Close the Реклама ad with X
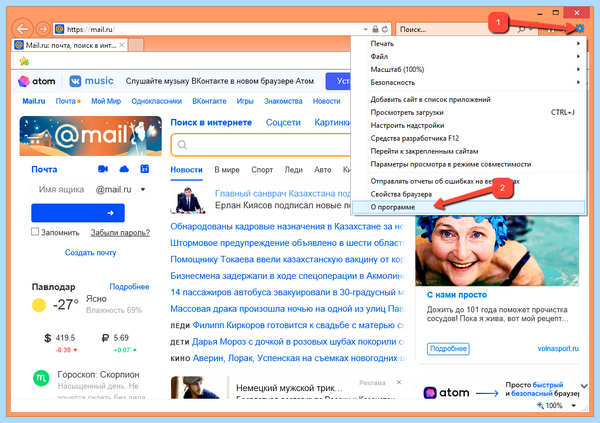This screenshot has width=600, height=423. coord(399,382)
